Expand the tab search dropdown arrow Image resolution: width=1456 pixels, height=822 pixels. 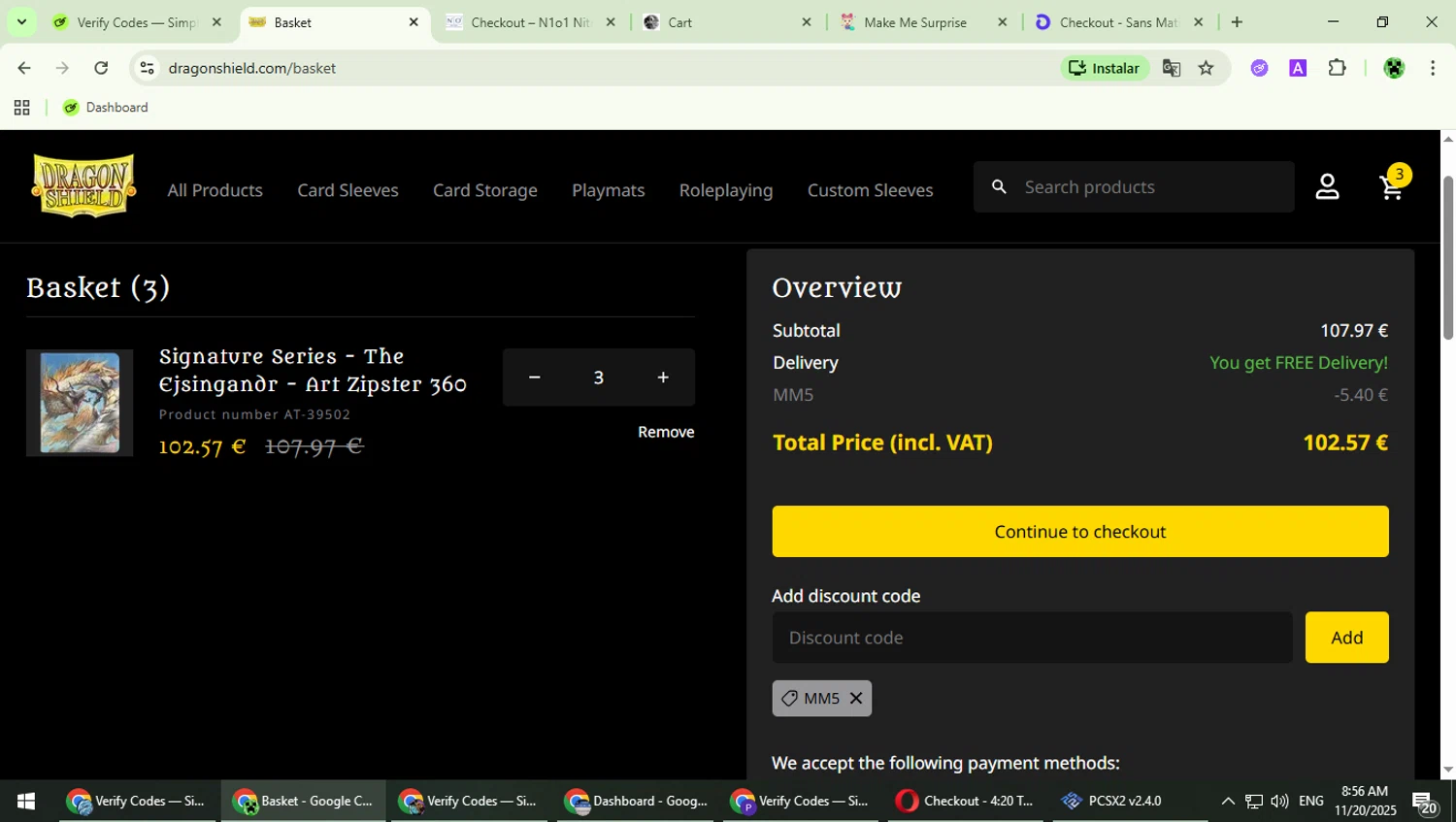point(21,21)
